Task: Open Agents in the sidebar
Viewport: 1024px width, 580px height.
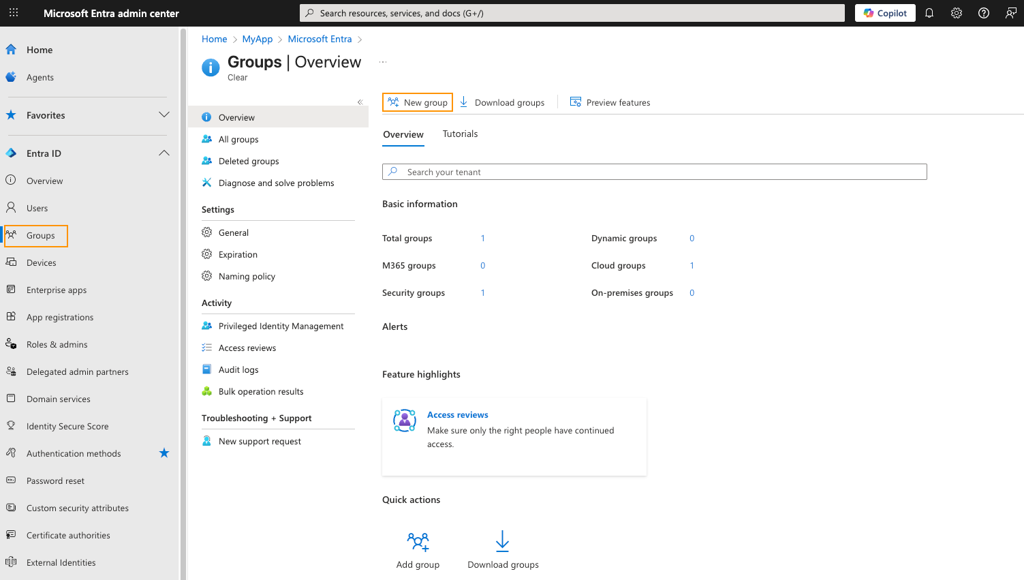Action: (x=40, y=77)
